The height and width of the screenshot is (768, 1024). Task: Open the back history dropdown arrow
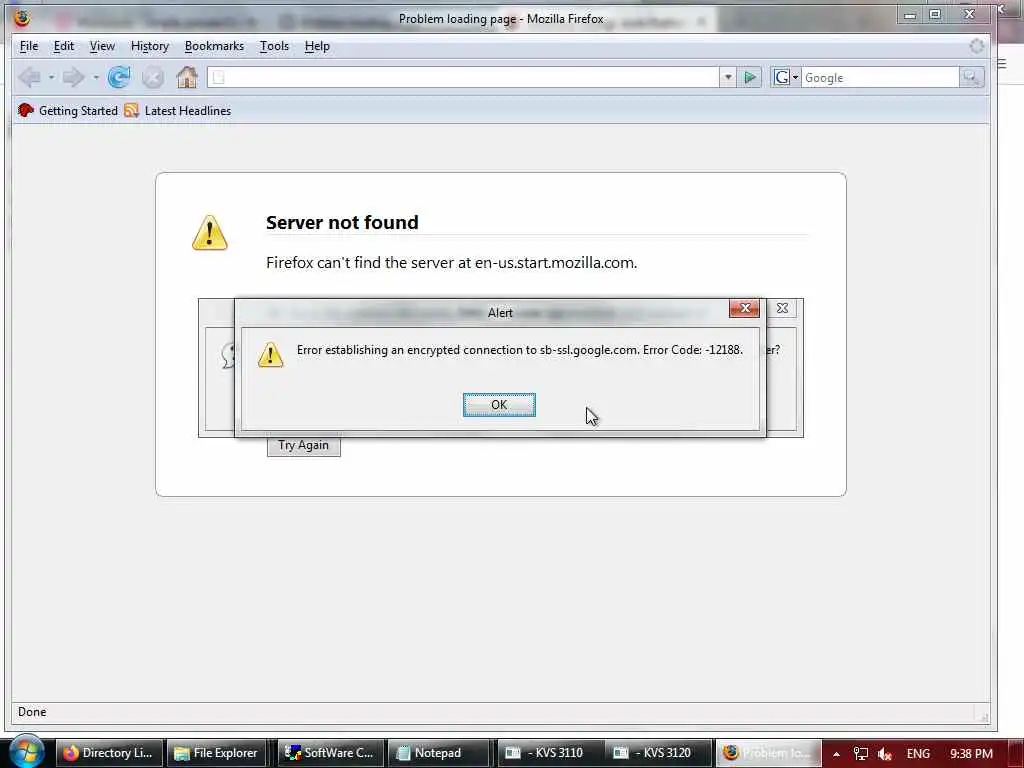[x=51, y=78]
